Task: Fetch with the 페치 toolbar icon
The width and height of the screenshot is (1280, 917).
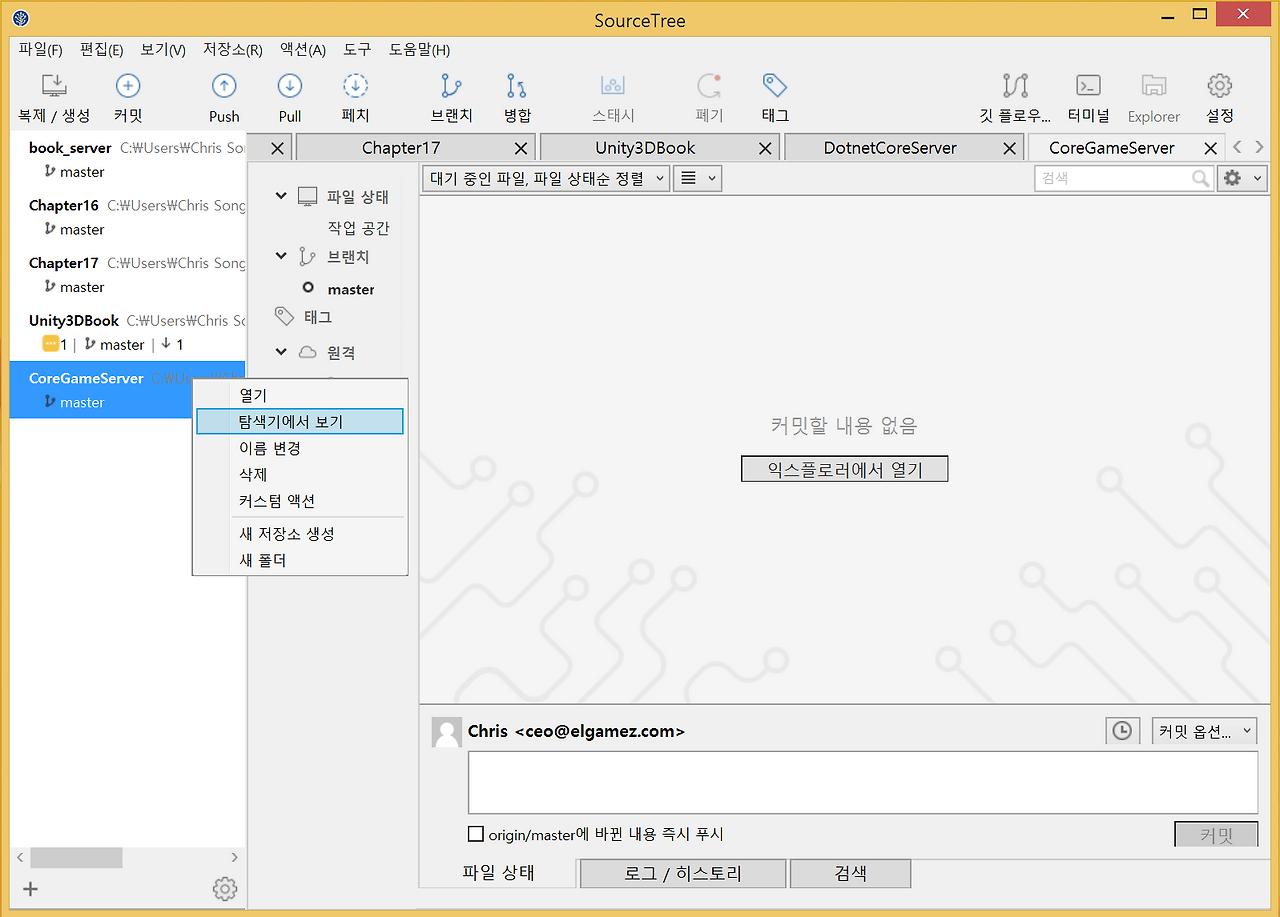Action: click(x=356, y=86)
